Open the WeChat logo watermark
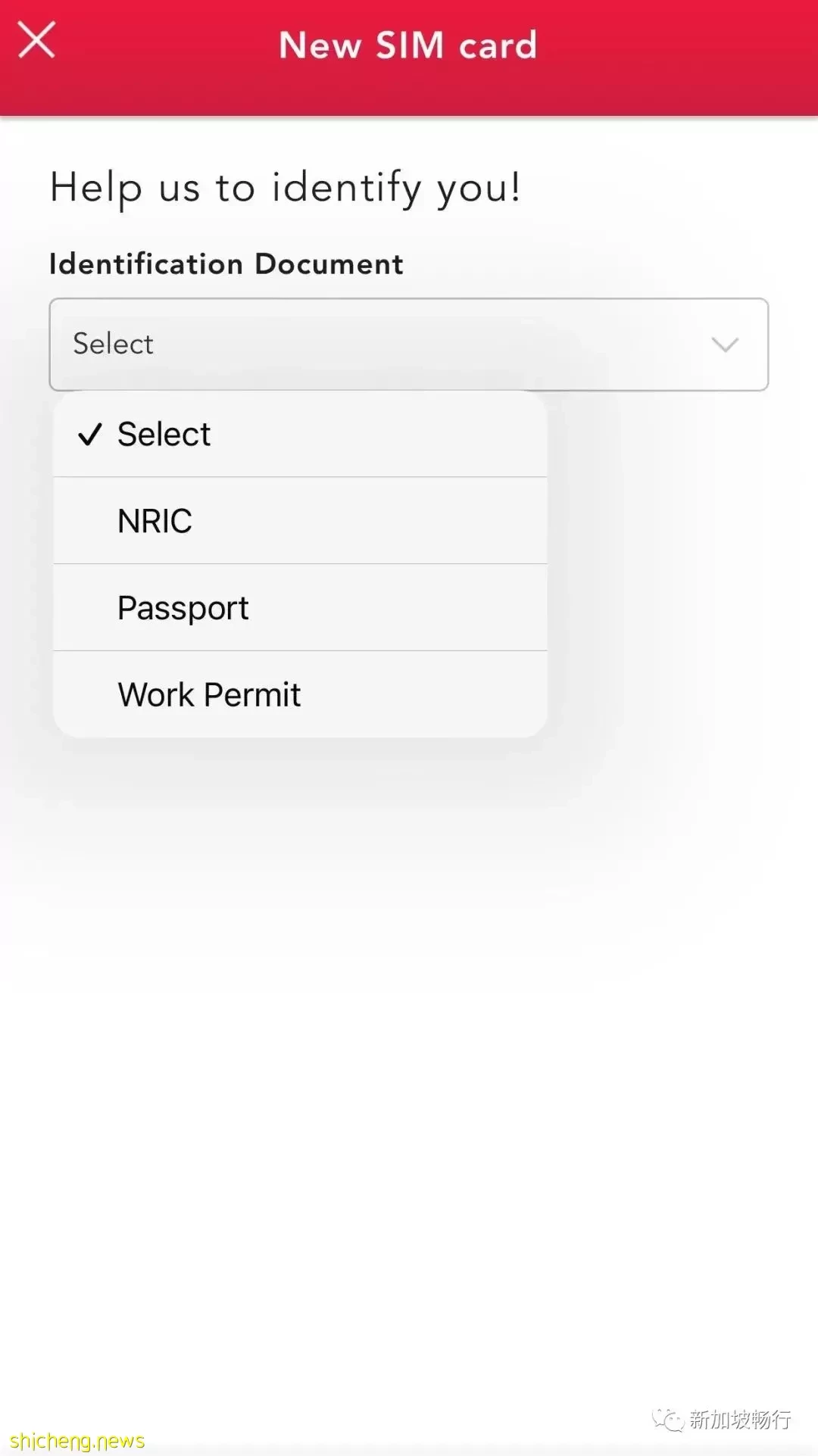Image resolution: width=818 pixels, height=1456 pixels. (668, 1419)
